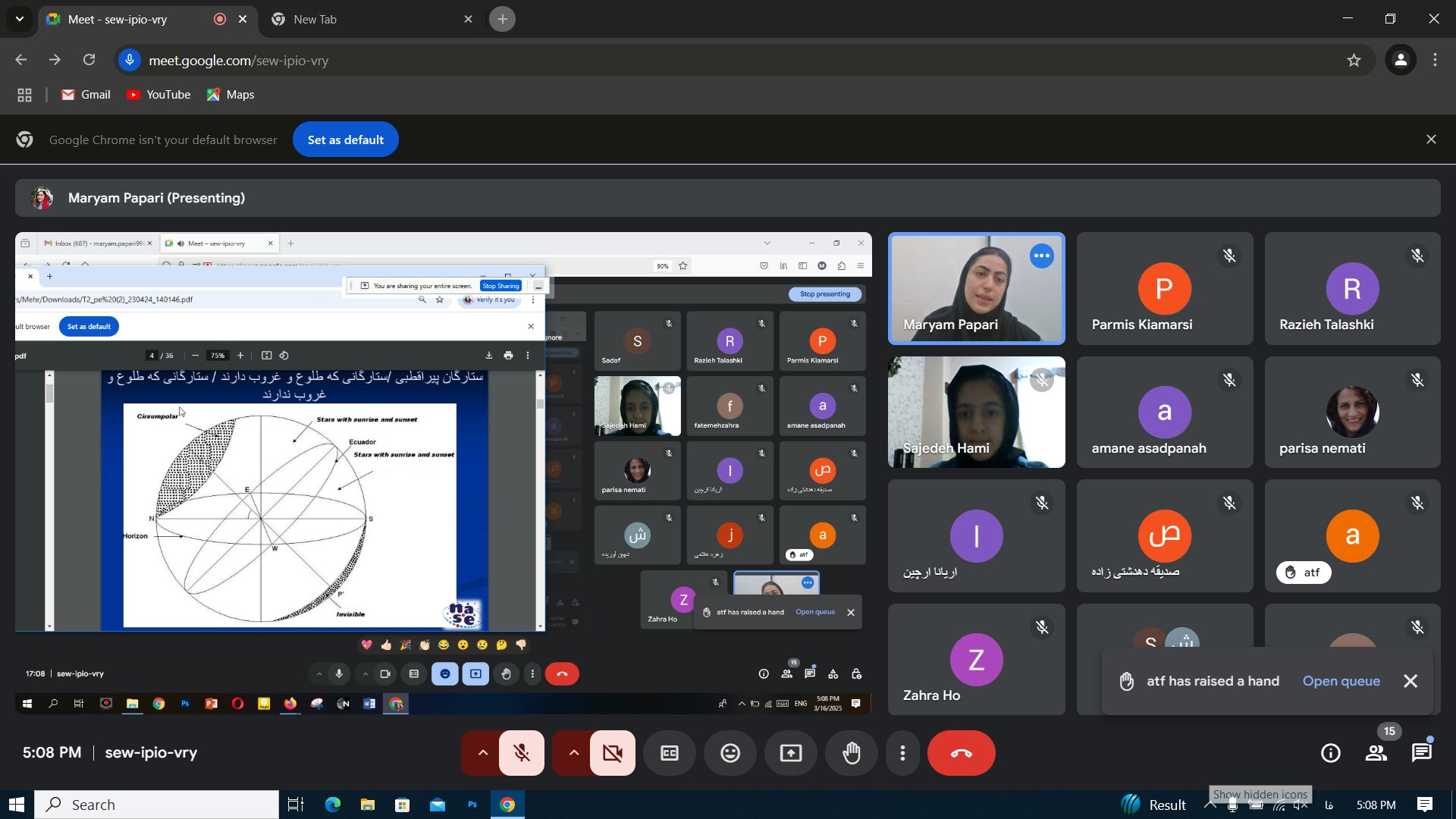Click muted mic icon on parisa nemati tile
This screenshot has height=819, width=1456.
pos(1417,380)
